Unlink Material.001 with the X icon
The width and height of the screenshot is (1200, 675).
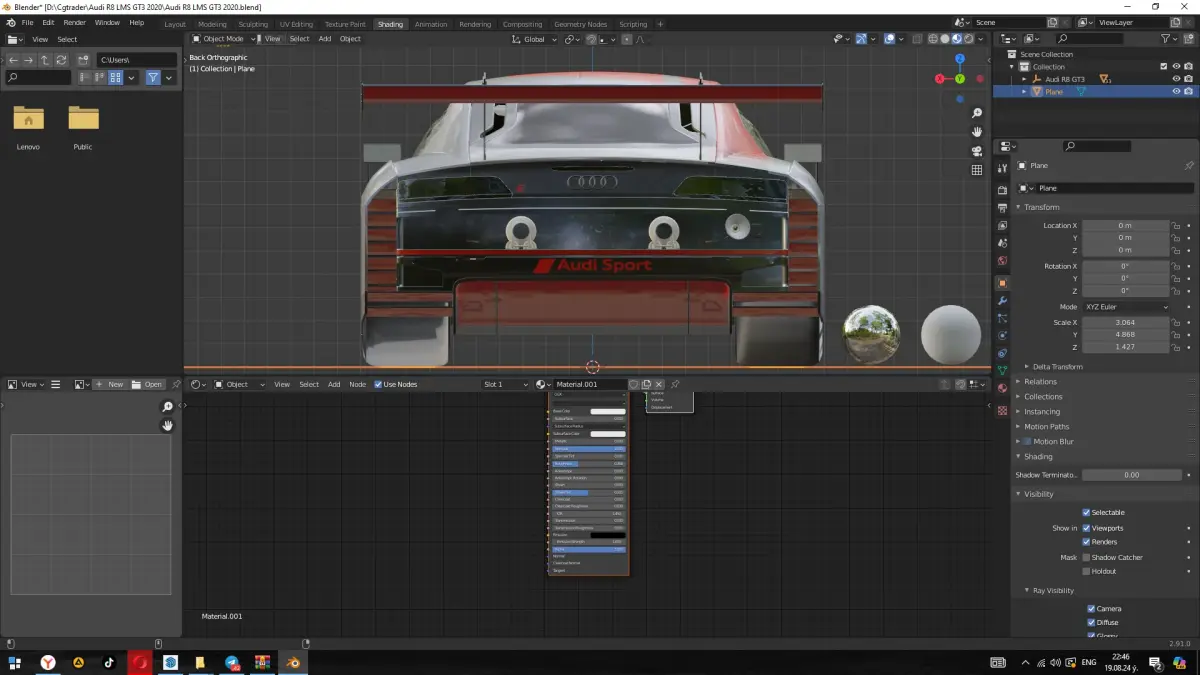659,384
